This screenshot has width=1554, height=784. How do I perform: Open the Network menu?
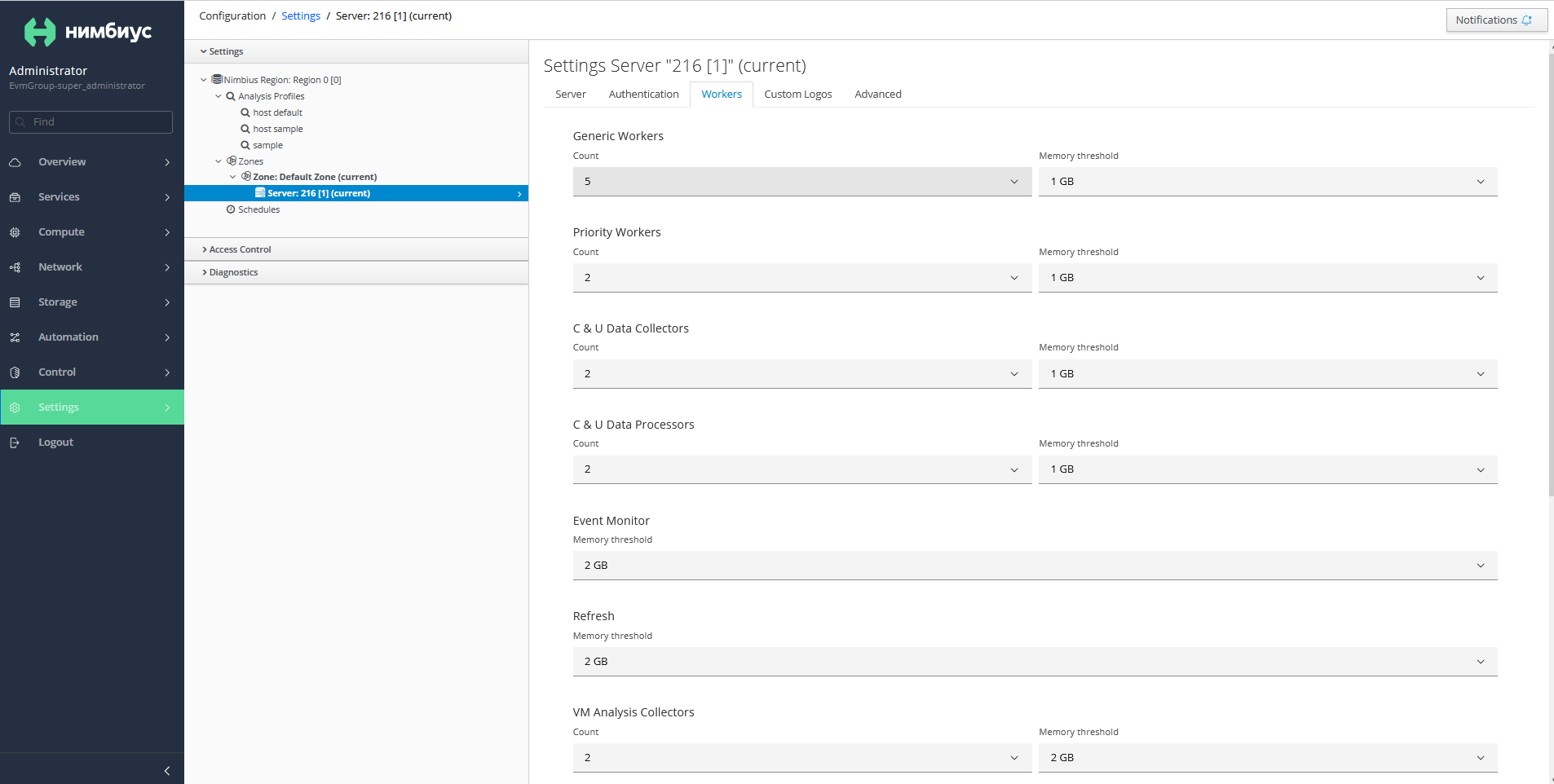pyautogui.click(x=92, y=267)
